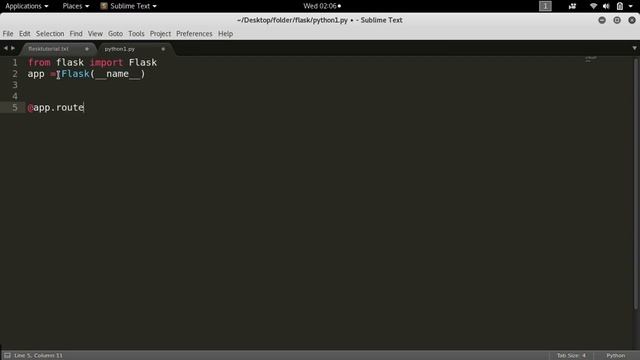Open the Find menu
640x360 pixels.
pos(76,34)
